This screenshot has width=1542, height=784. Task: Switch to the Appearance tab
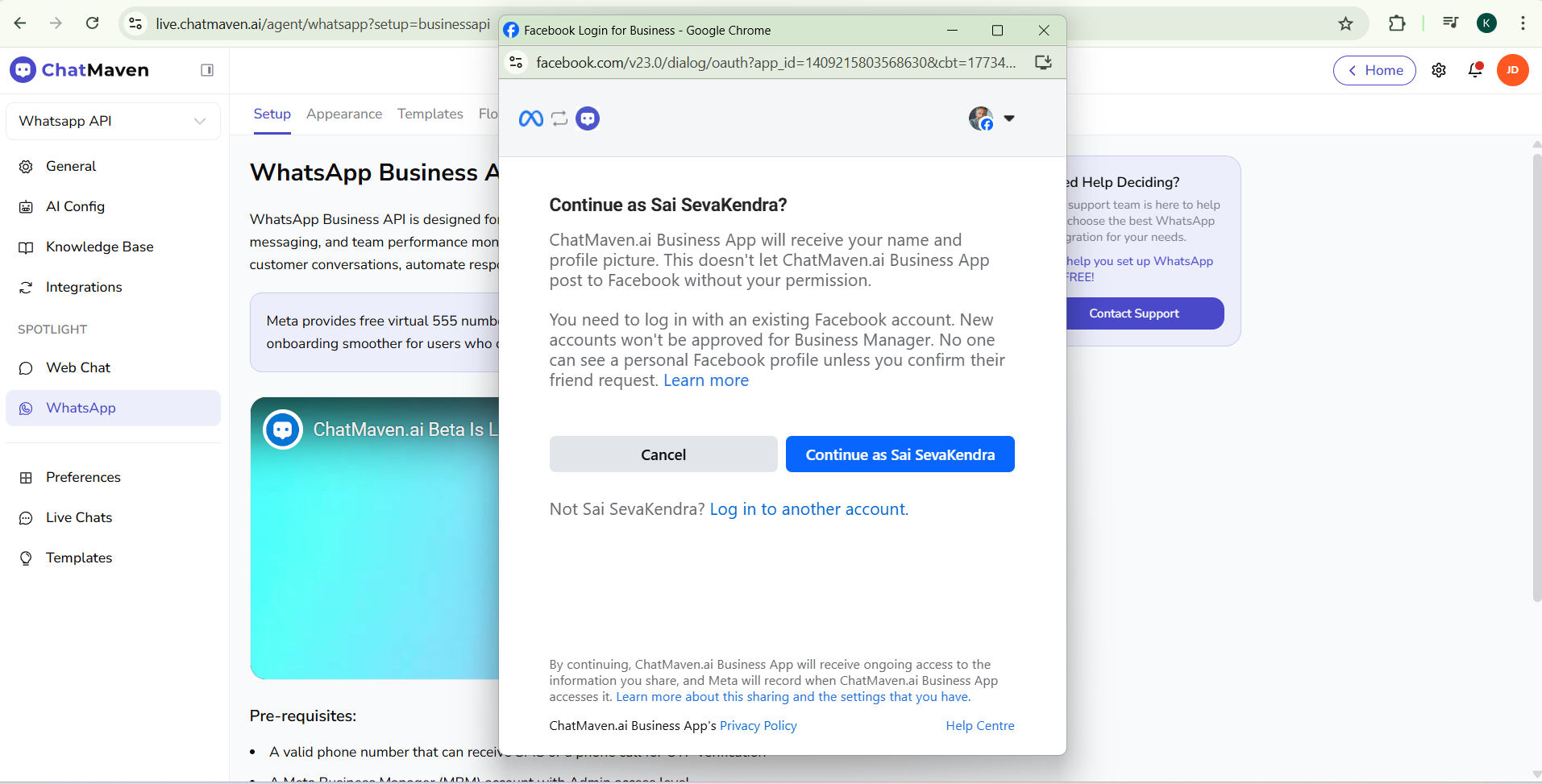344,114
